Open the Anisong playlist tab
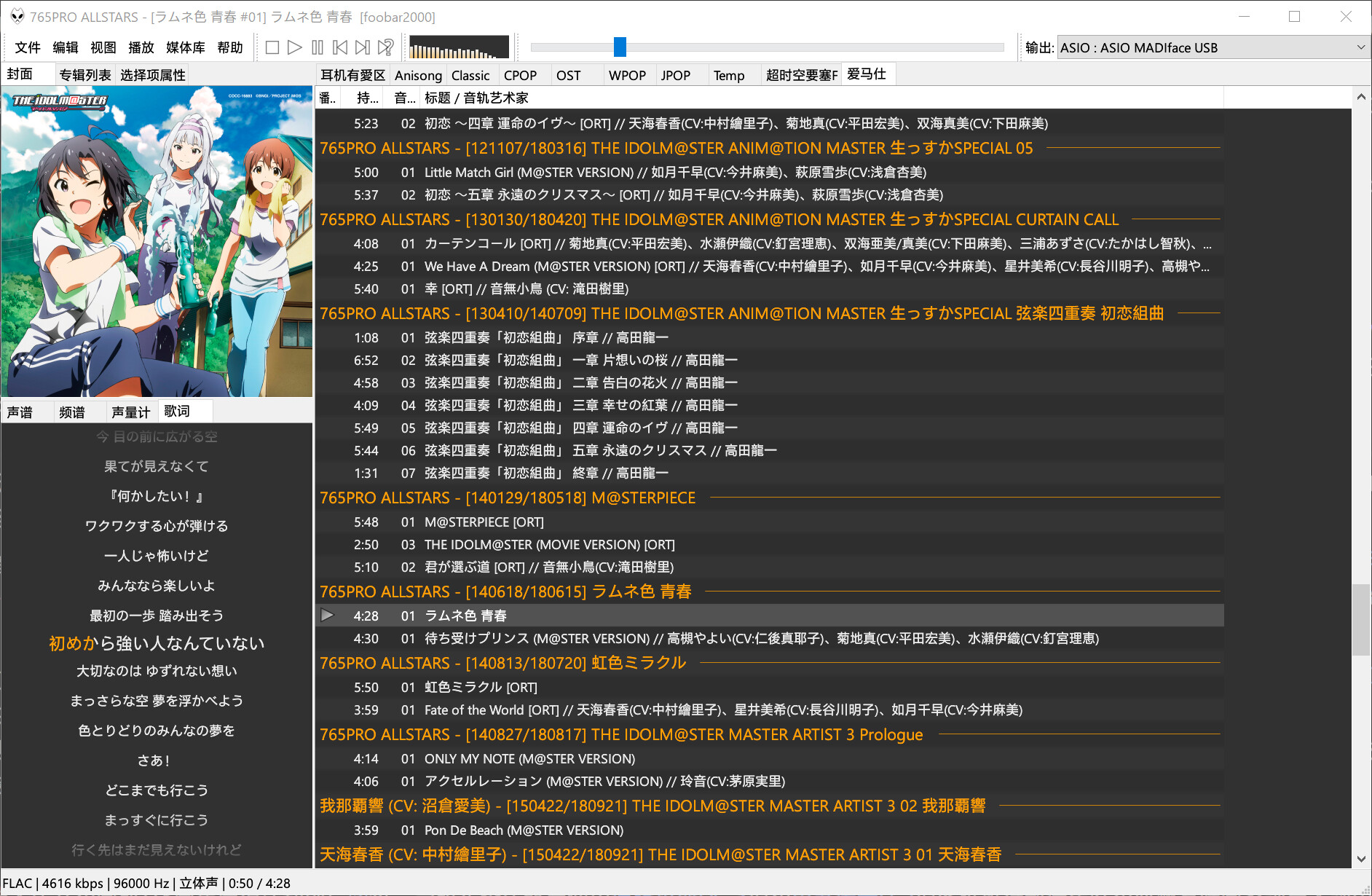Screen dimensions: 1372x896 pos(418,75)
